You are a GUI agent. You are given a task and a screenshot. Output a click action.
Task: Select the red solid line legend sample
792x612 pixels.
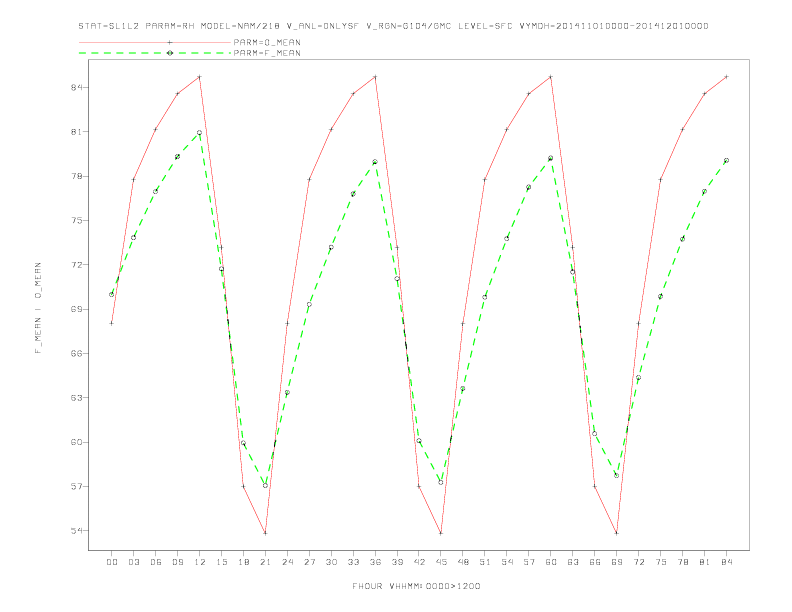coord(155,42)
